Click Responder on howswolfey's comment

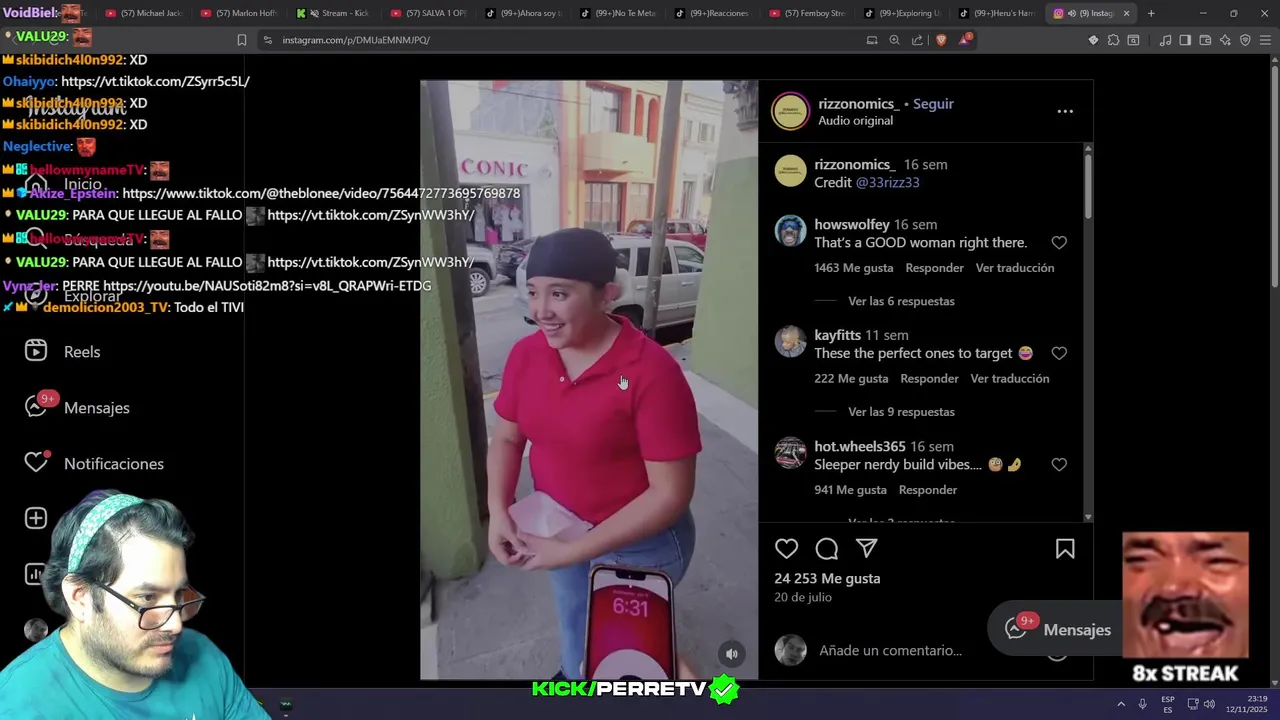pos(934,268)
